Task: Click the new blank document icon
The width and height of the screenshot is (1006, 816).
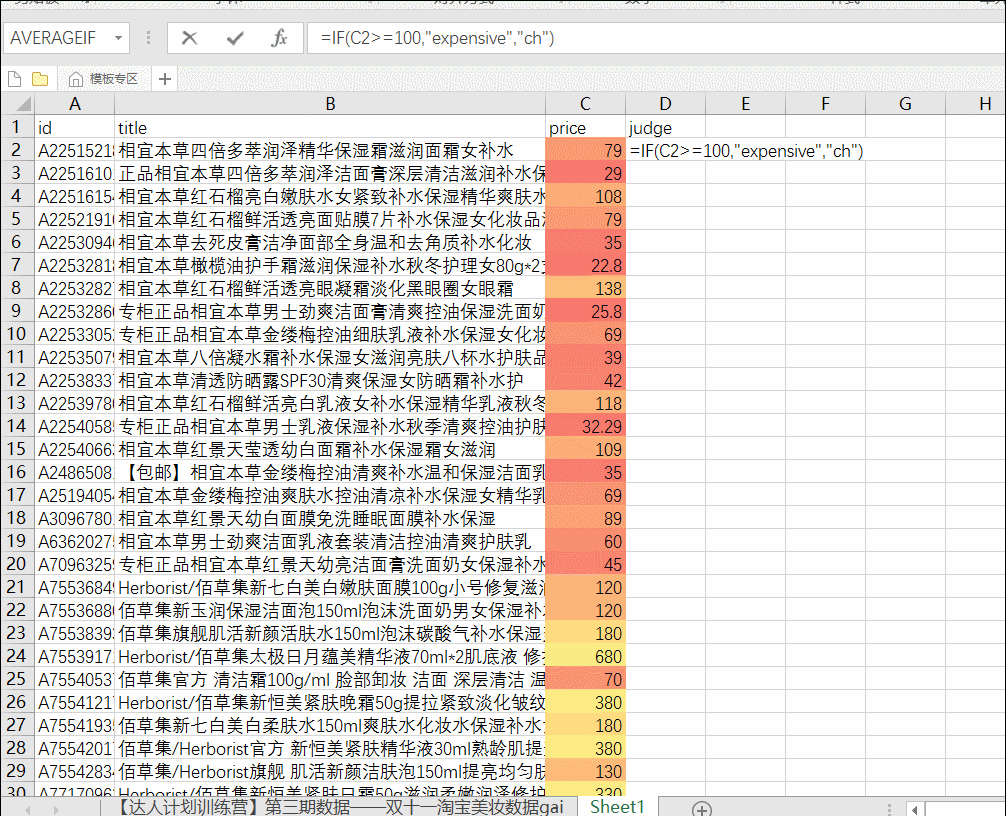Action: coord(14,79)
